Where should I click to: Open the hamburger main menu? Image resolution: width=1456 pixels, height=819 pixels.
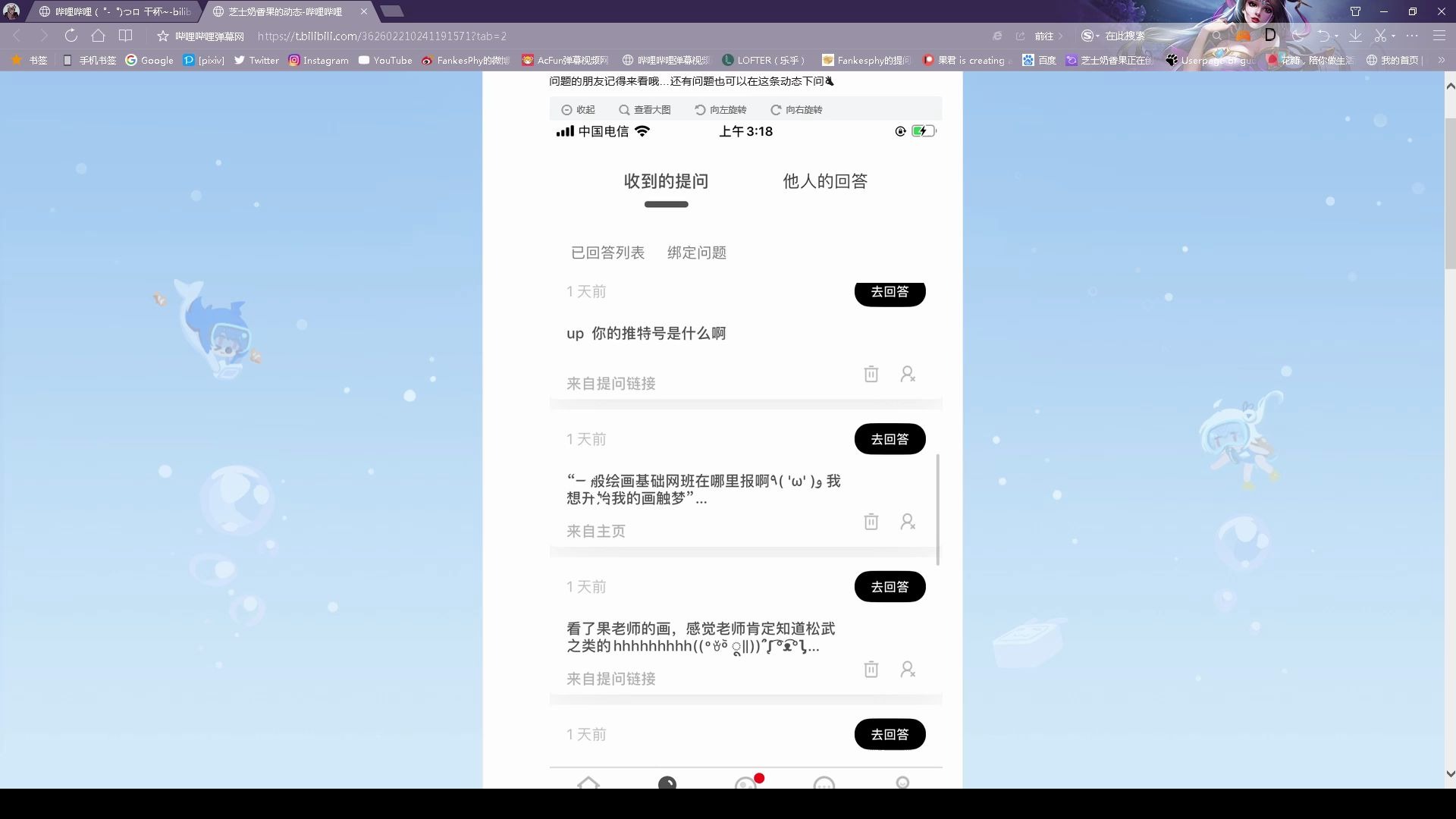click(1439, 36)
